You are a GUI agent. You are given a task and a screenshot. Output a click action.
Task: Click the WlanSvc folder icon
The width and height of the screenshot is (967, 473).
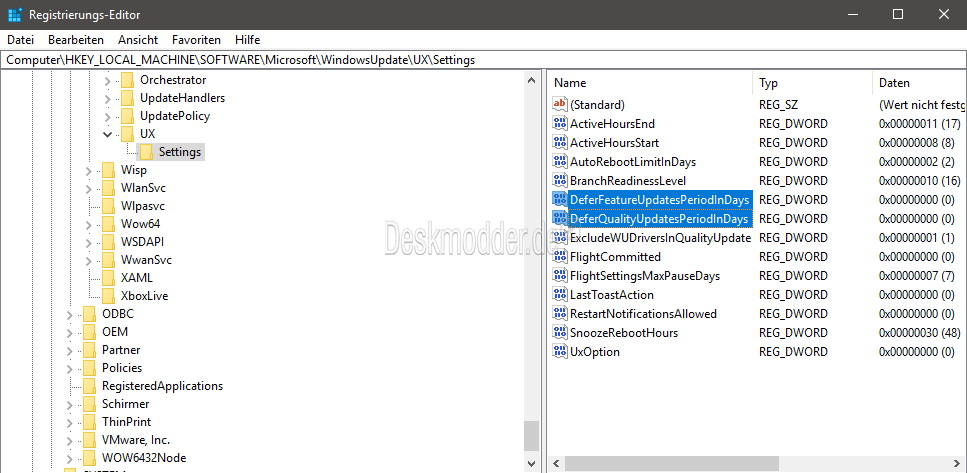click(x=109, y=188)
